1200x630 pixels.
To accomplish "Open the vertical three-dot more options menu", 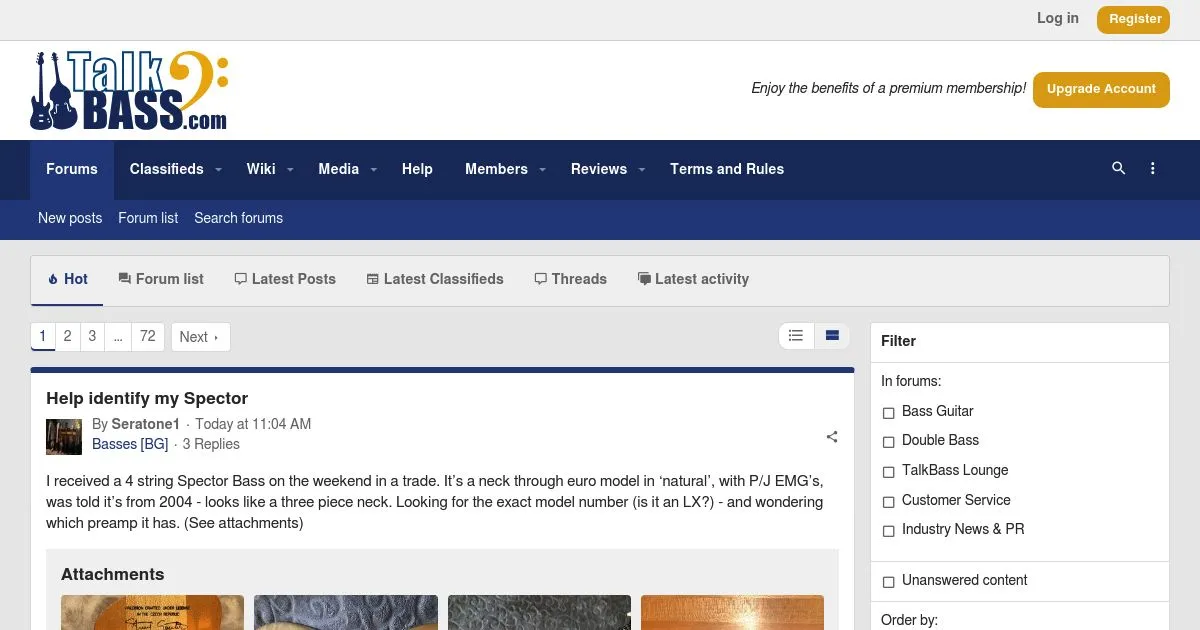I will pyautogui.click(x=1153, y=169).
